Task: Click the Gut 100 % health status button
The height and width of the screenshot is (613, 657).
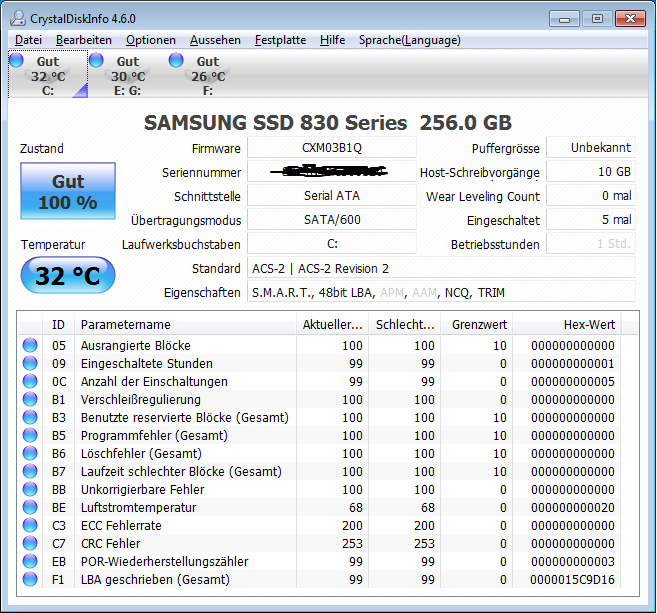Action: tap(68, 191)
